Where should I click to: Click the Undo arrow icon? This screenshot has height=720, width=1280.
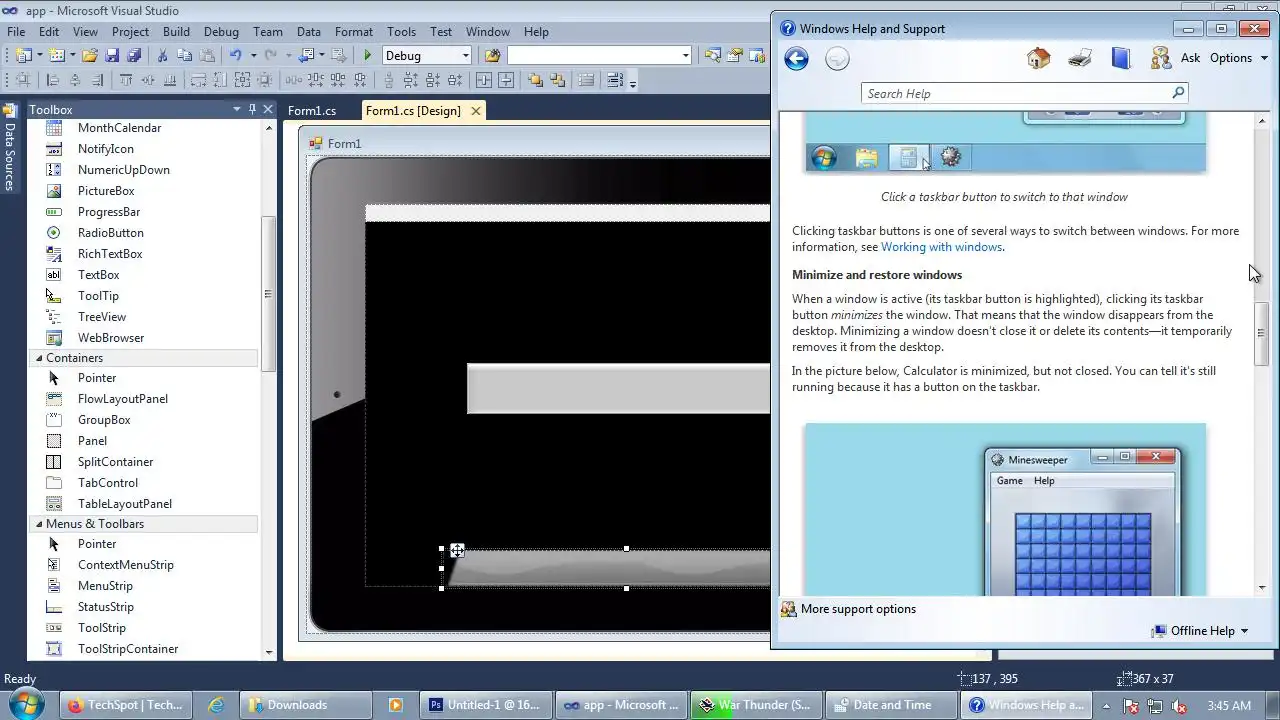pyautogui.click(x=236, y=56)
